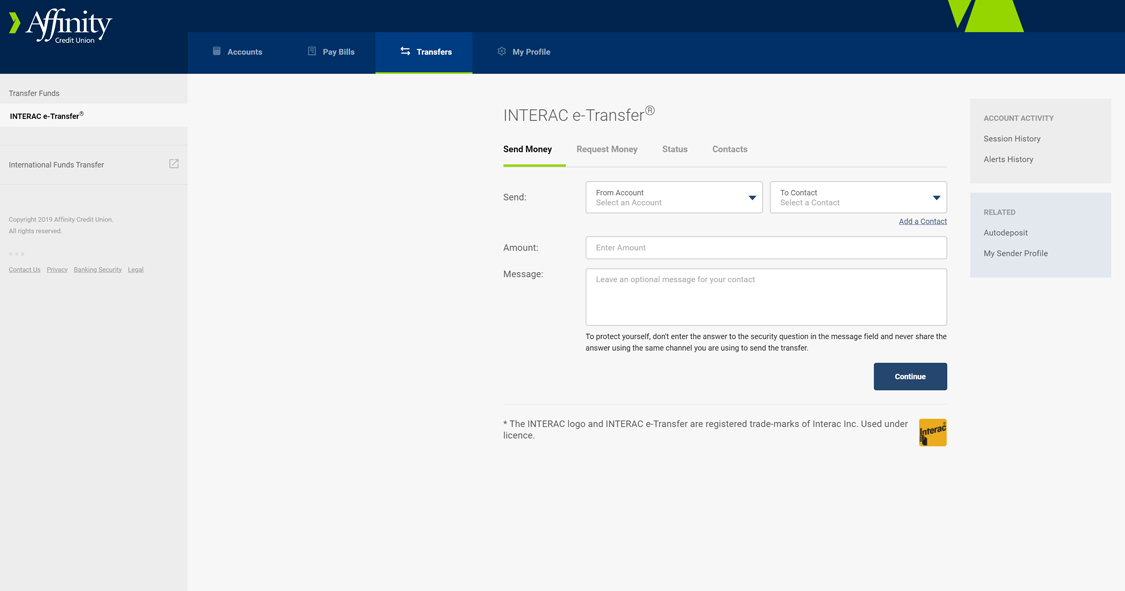Screen dimensions: 1125x591
Task: Open the Accounts menu
Action: (x=237, y=52)
